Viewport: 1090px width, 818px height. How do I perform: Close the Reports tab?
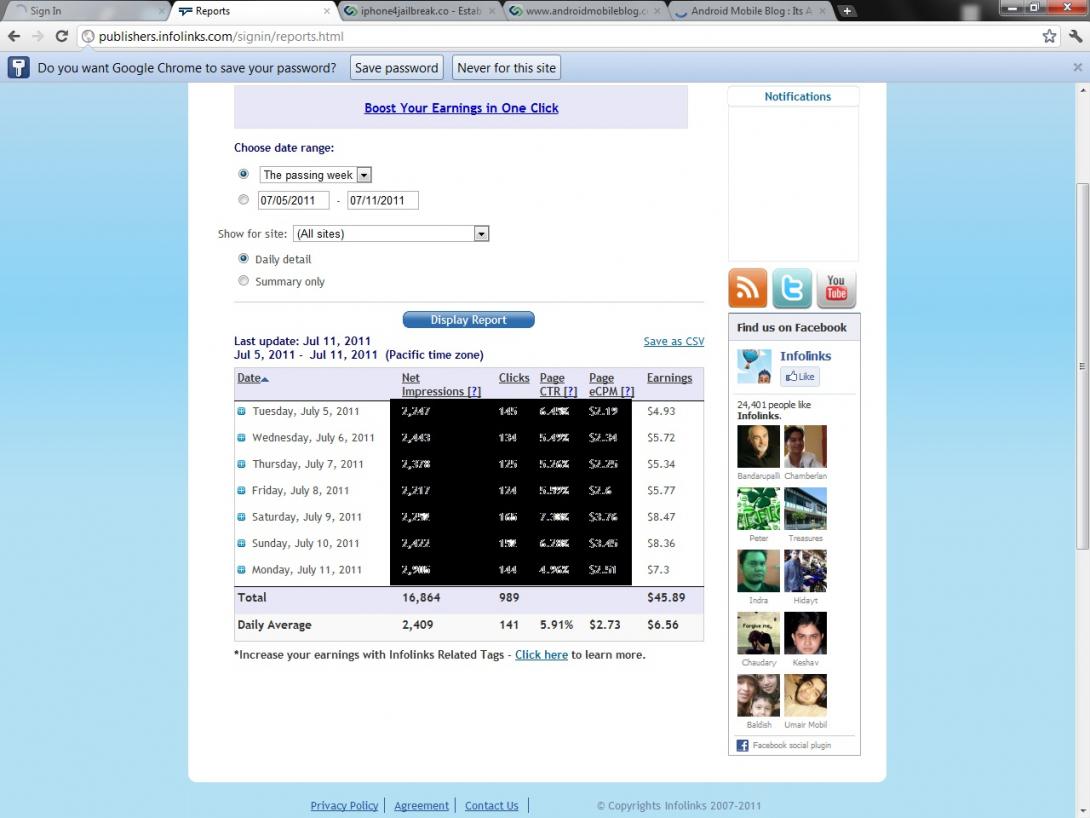327,11
